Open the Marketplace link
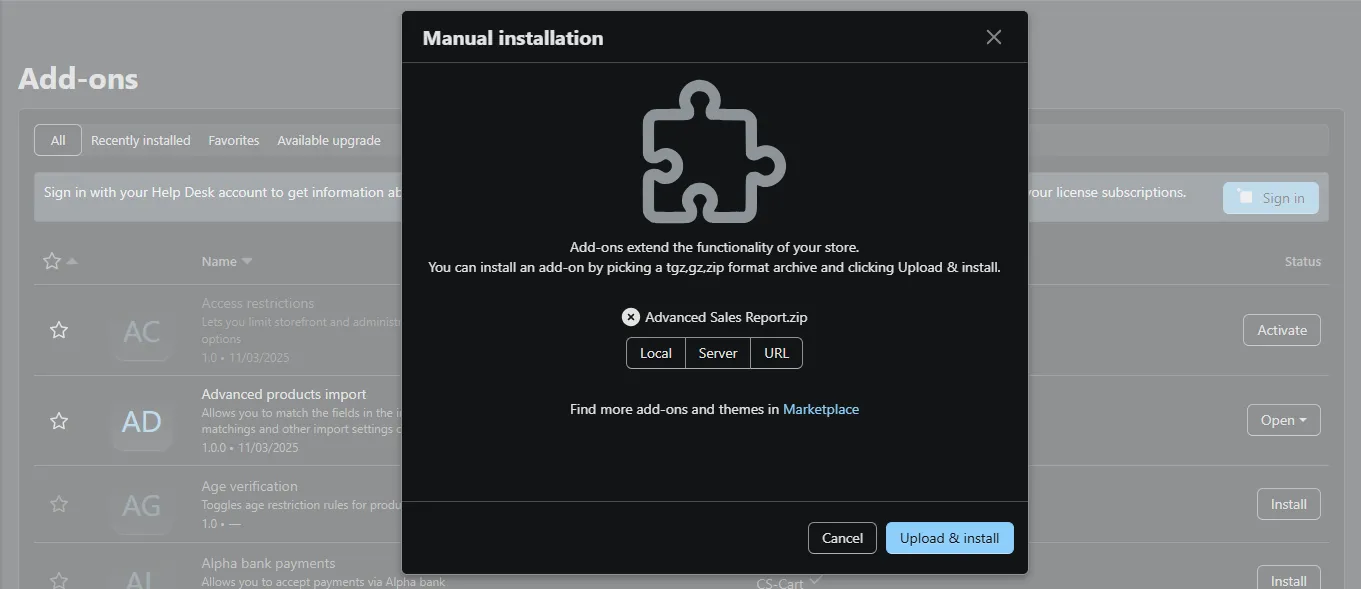 [821, 409]
